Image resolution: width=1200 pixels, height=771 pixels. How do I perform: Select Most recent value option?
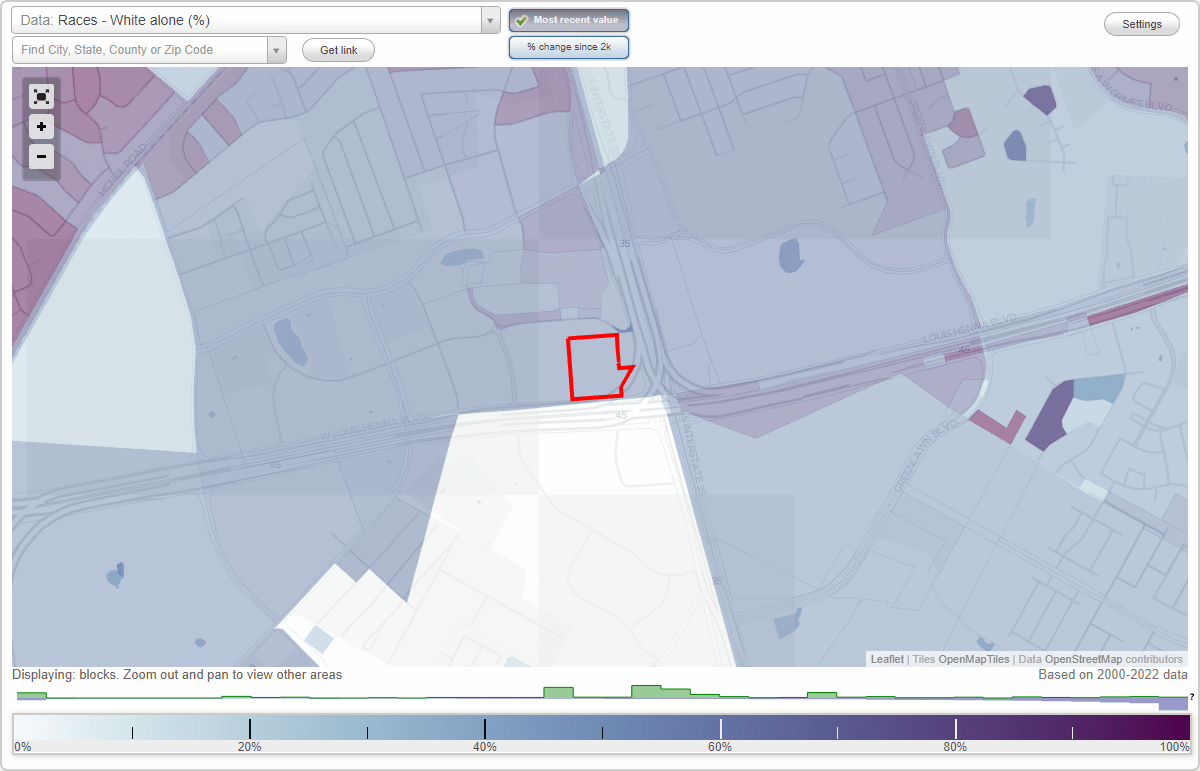569,20
